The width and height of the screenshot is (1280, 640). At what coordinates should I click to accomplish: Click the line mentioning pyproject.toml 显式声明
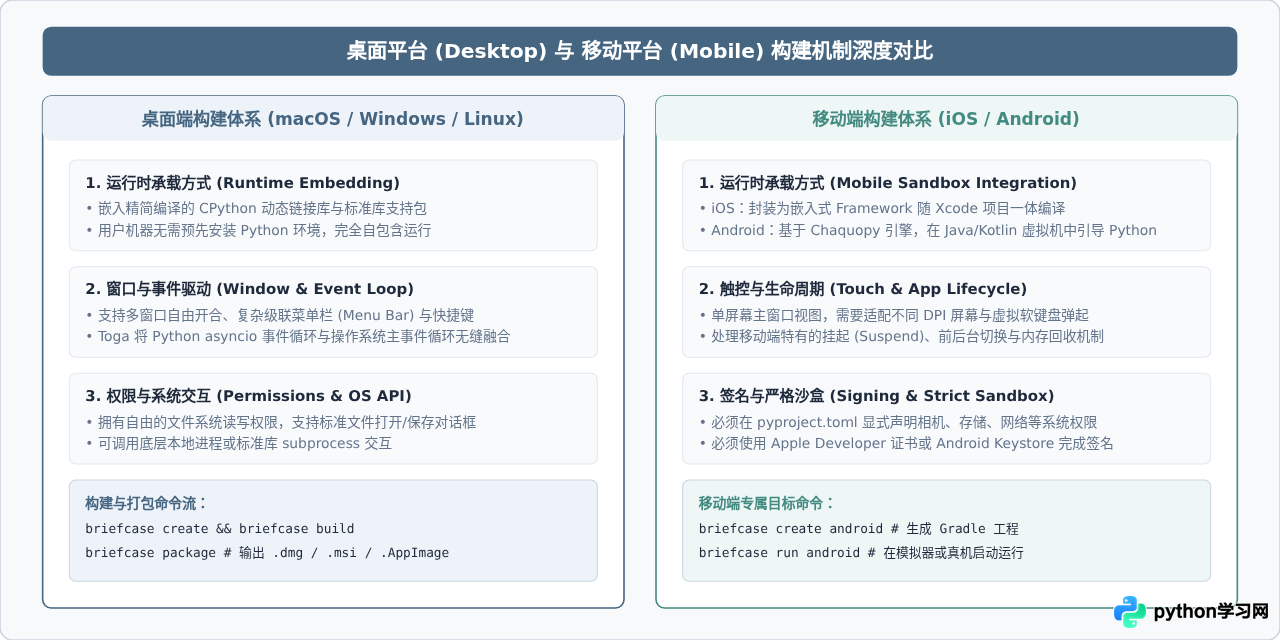click(898, 422)
